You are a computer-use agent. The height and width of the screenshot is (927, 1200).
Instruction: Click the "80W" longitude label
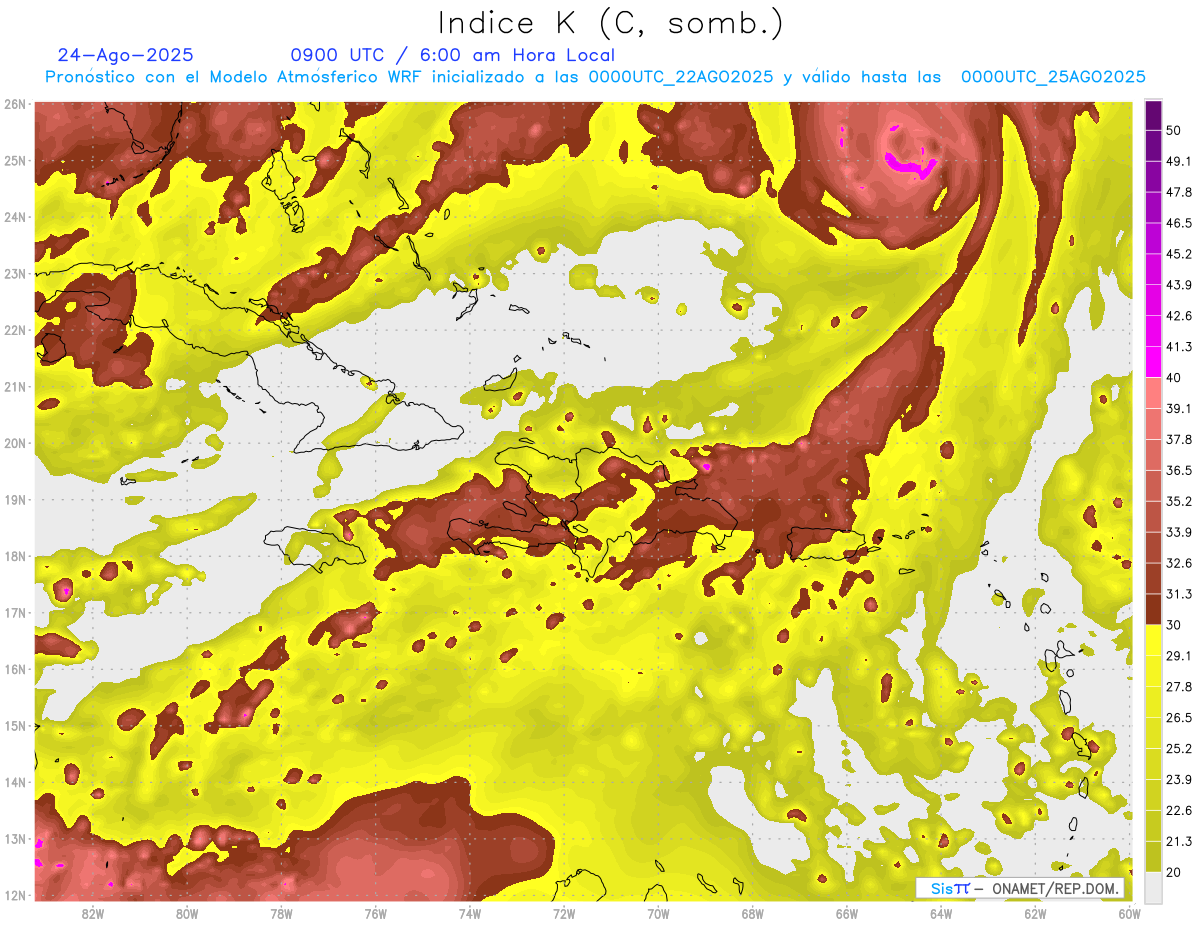186,914
